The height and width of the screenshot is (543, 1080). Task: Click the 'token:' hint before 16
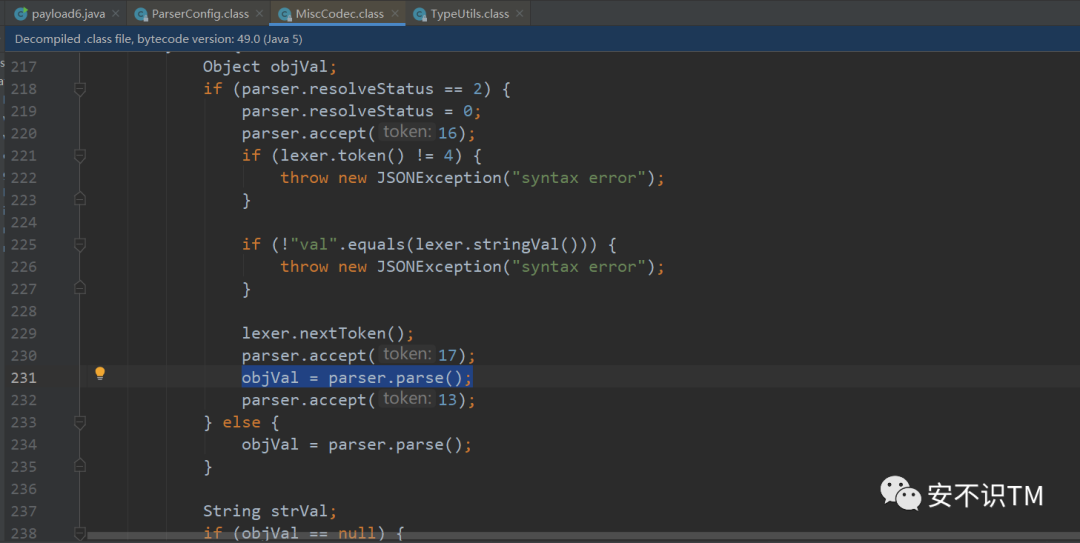(407, 132)
